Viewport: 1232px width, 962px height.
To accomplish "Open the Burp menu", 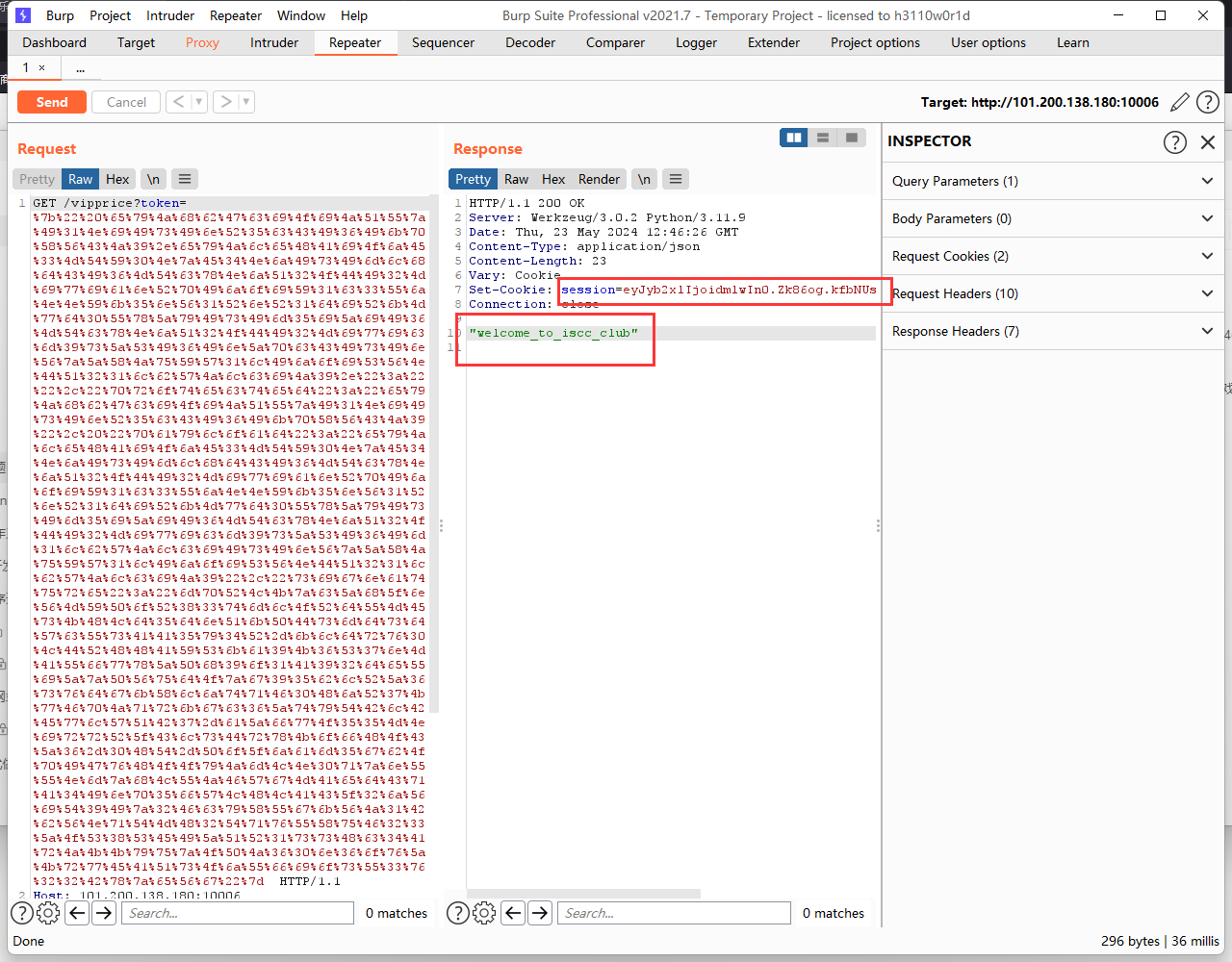I will coord(60,15).
